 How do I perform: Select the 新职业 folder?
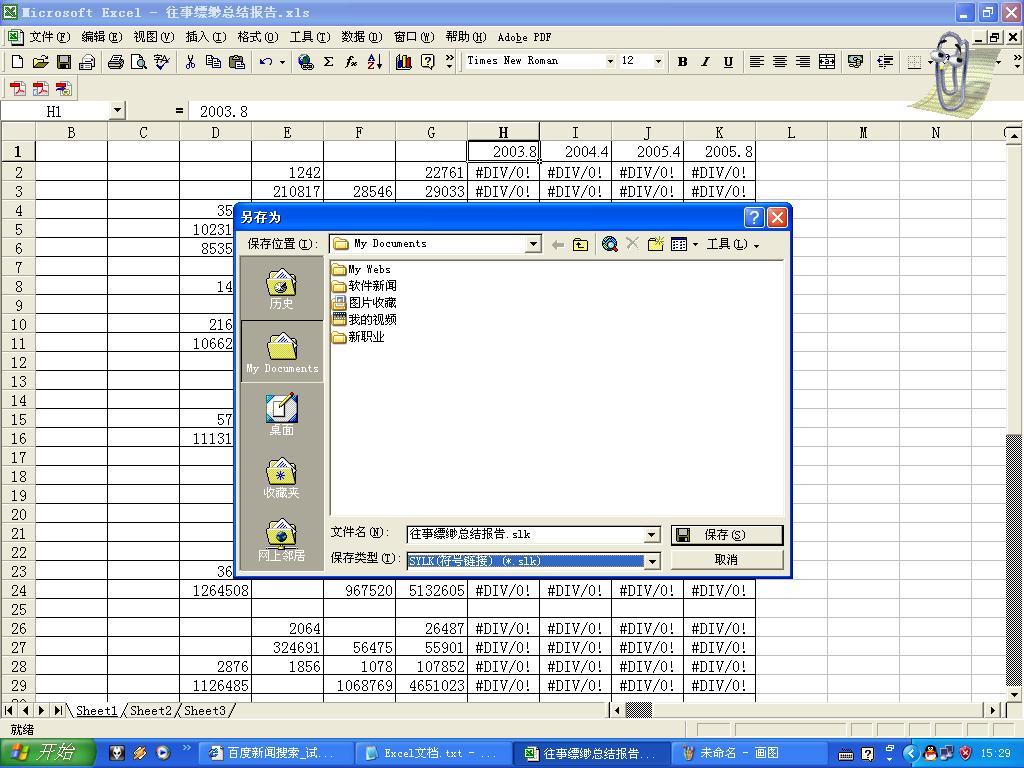coord(359,337)
